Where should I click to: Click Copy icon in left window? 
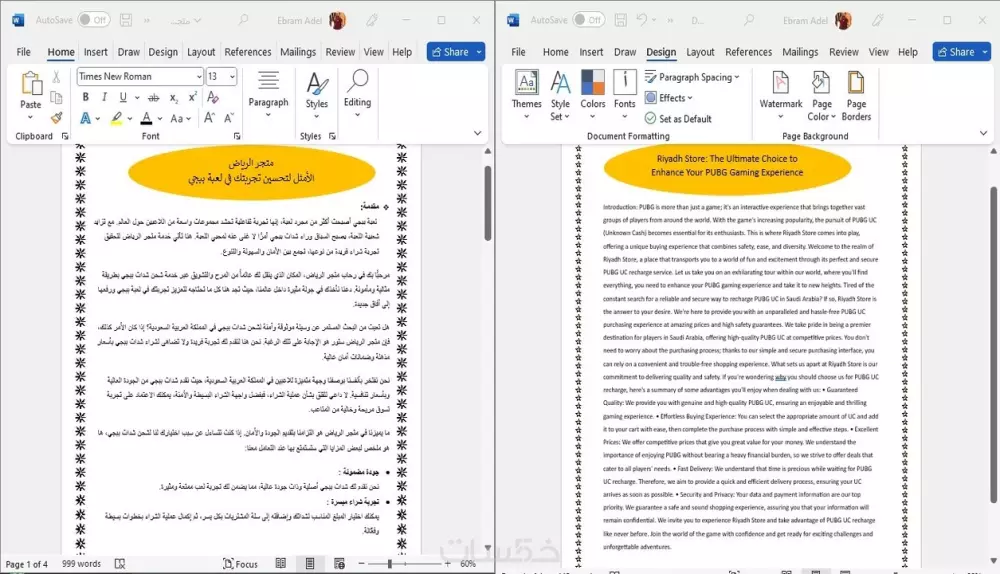(56, 98)
